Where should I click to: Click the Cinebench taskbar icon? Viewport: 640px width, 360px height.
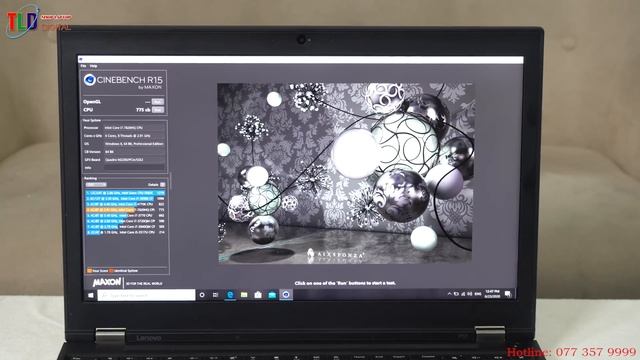point(286,295)
